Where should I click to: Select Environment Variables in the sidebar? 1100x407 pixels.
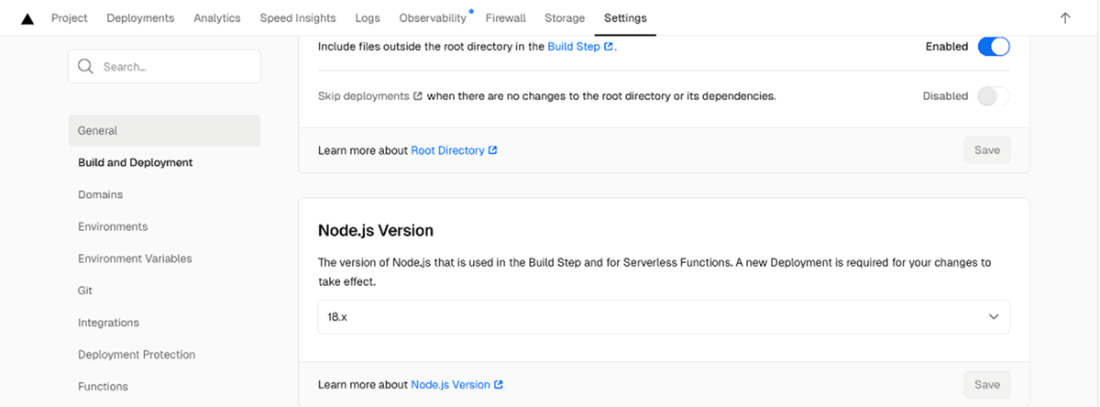(135, 259)
